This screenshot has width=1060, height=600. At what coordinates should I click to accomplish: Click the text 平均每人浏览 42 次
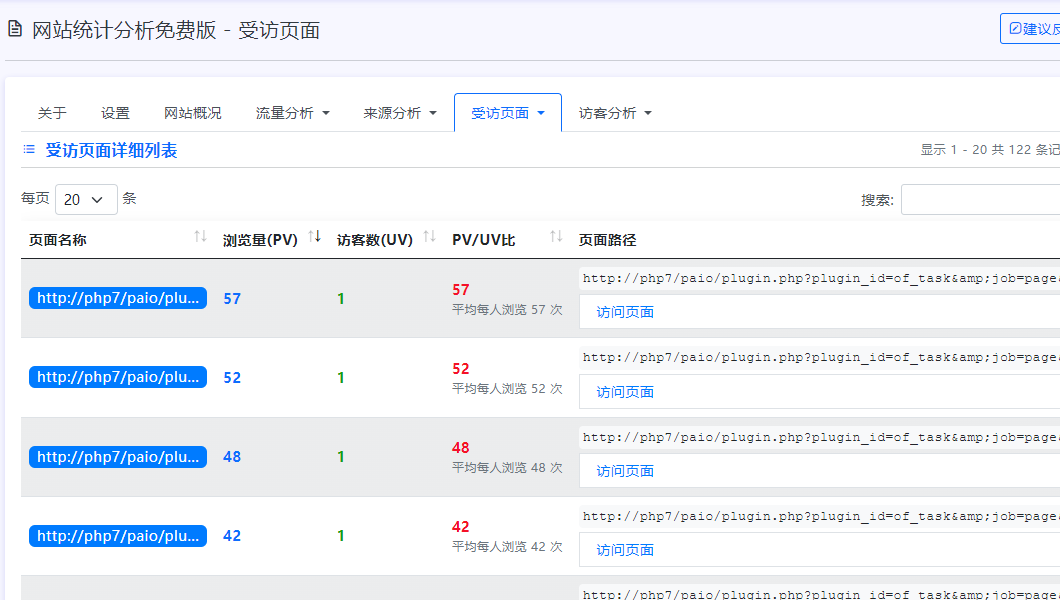tap(507, 547)
